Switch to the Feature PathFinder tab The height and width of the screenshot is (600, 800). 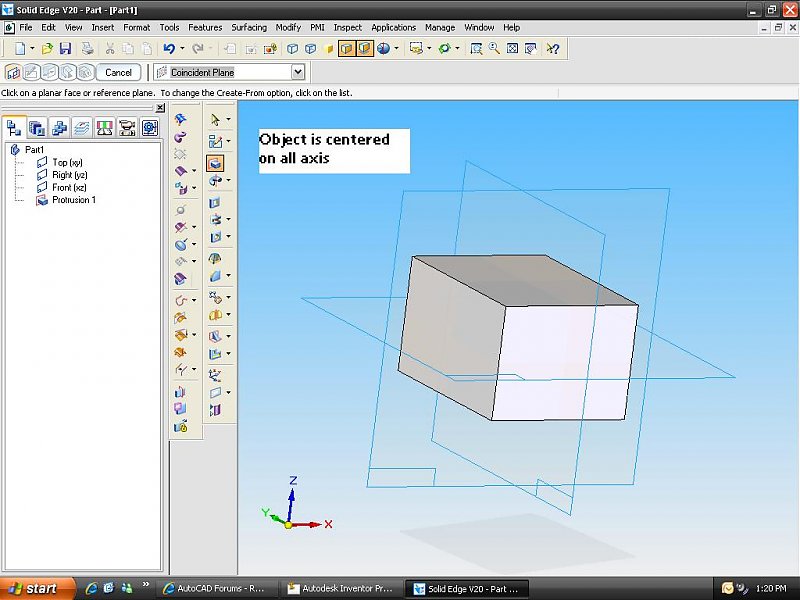tap(14, 127)
